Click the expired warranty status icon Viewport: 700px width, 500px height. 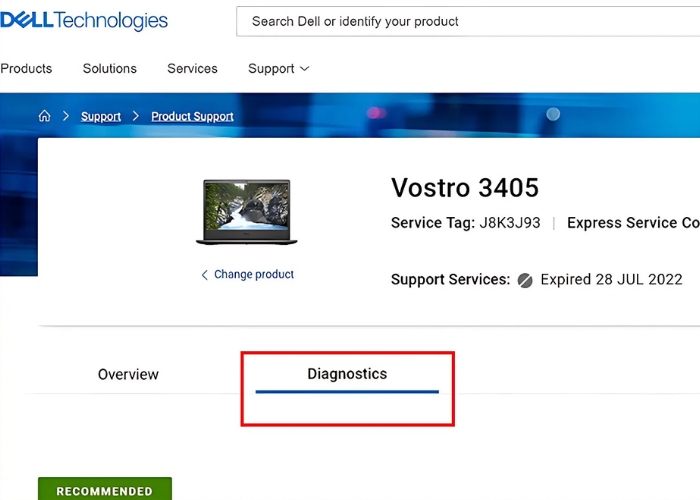click(525, 280)
